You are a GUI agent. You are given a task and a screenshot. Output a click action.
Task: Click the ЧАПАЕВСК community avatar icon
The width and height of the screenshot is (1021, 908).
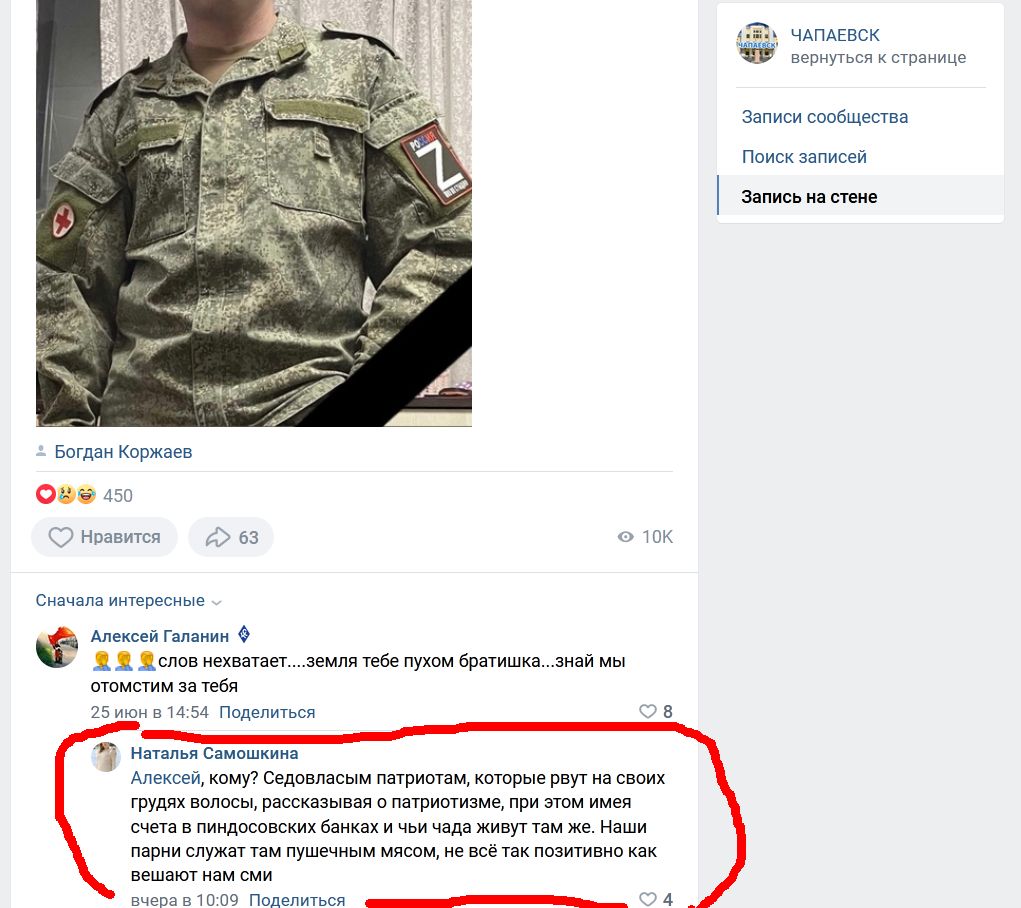(757, 43)
